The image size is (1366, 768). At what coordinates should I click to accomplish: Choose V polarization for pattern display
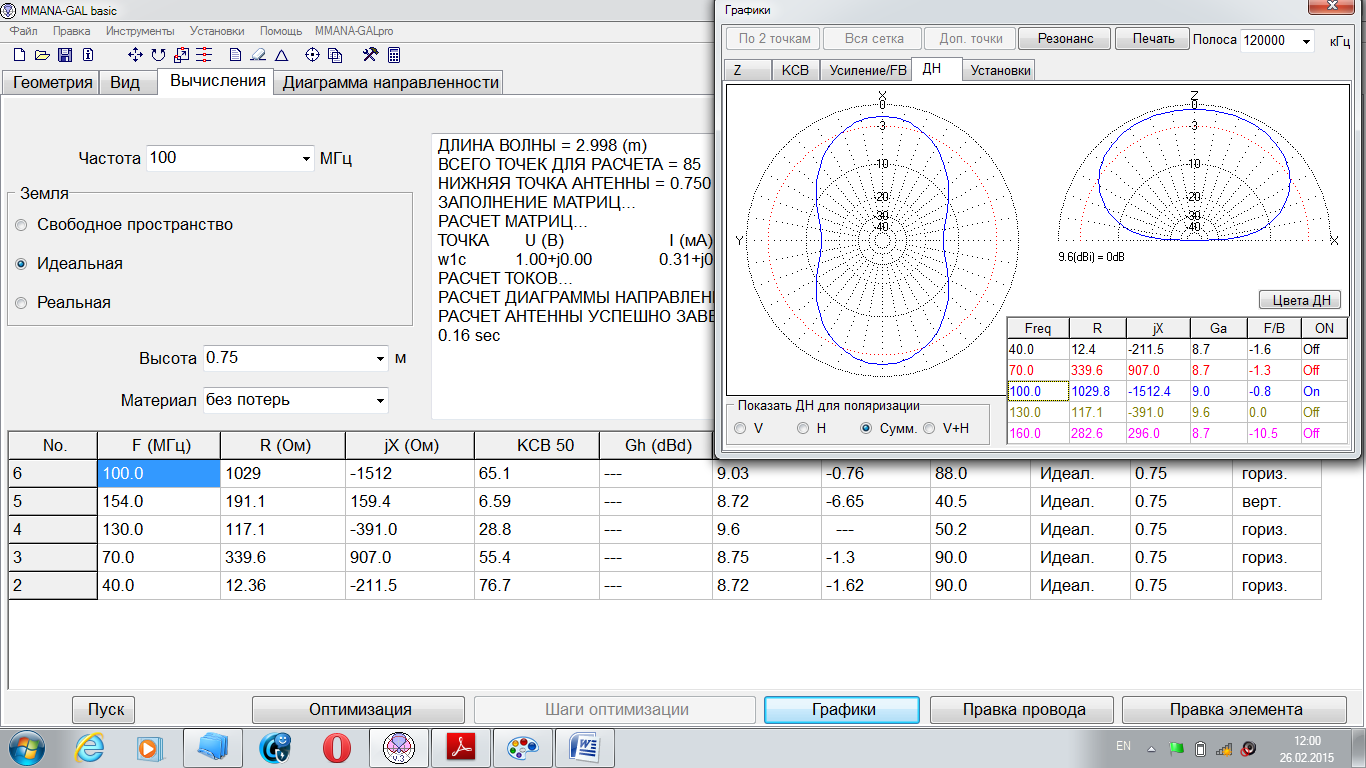tap(740, 428)
